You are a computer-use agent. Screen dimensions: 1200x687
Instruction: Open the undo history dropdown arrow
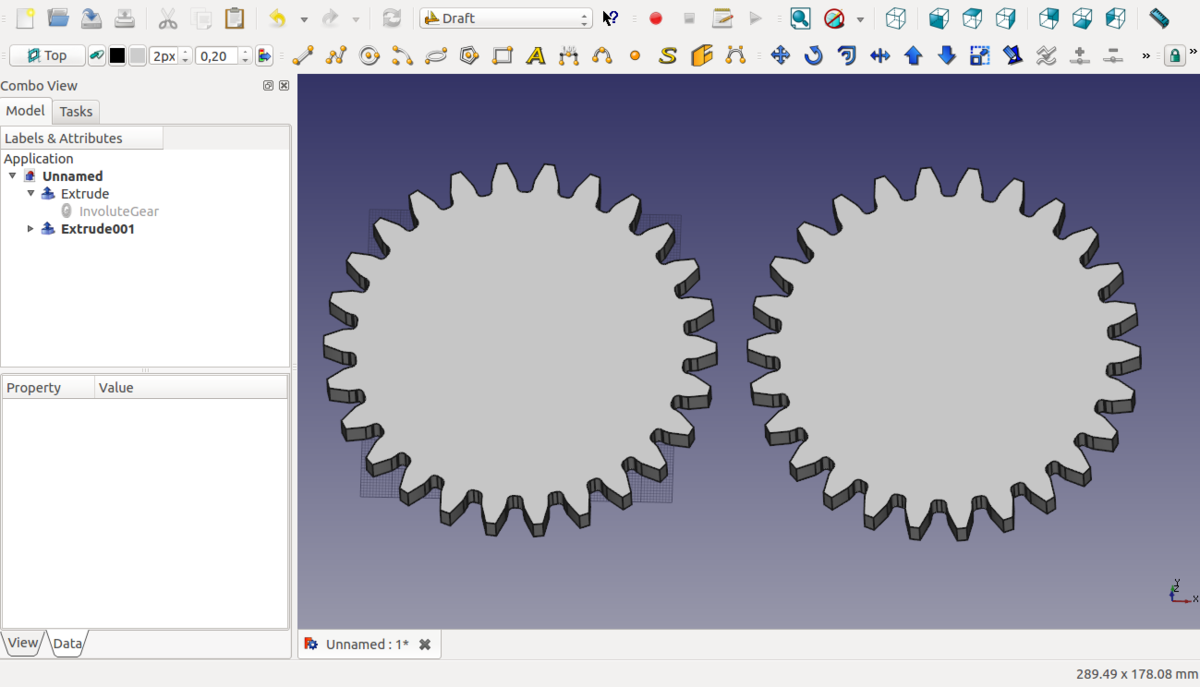(304, 19)
